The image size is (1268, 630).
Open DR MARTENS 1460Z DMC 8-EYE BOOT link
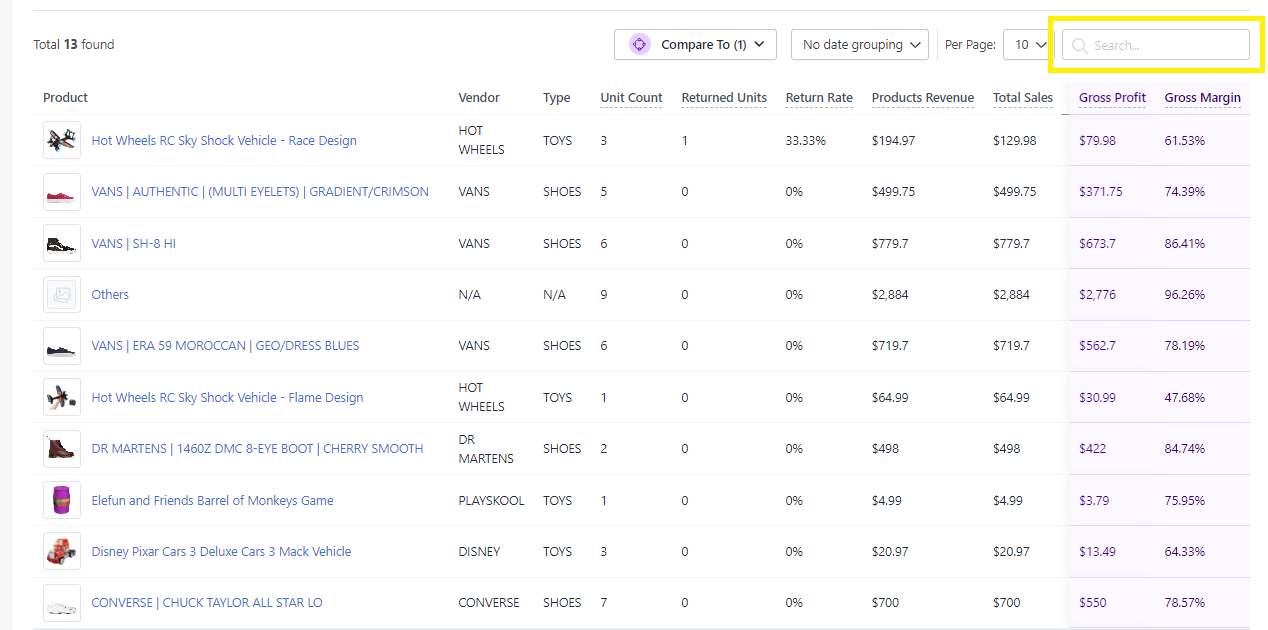click(x=257, y=449)
